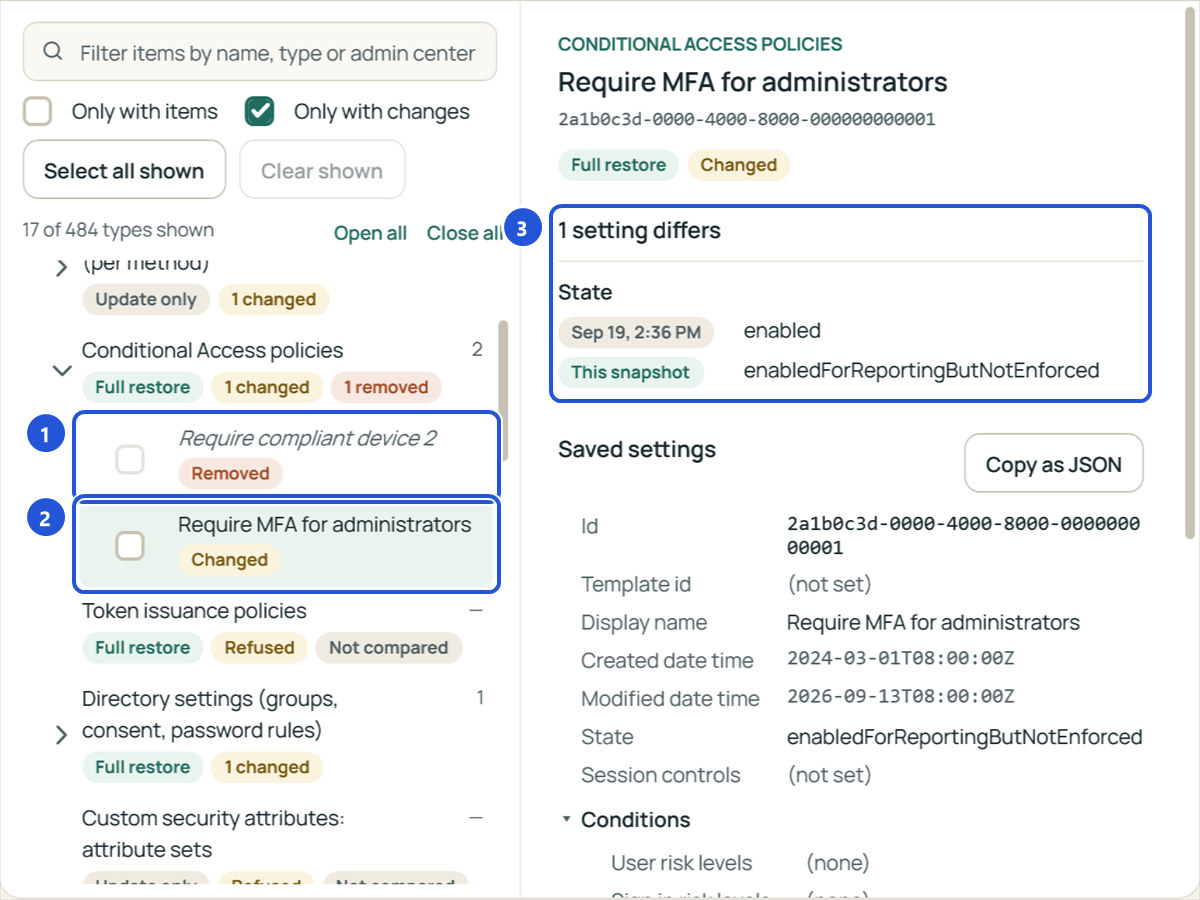Image resolution: width=1200 pixels, height=900 pixels.
Task: Click the Sep 19, 2:36 PM label
Action: (x=635, y=332)
